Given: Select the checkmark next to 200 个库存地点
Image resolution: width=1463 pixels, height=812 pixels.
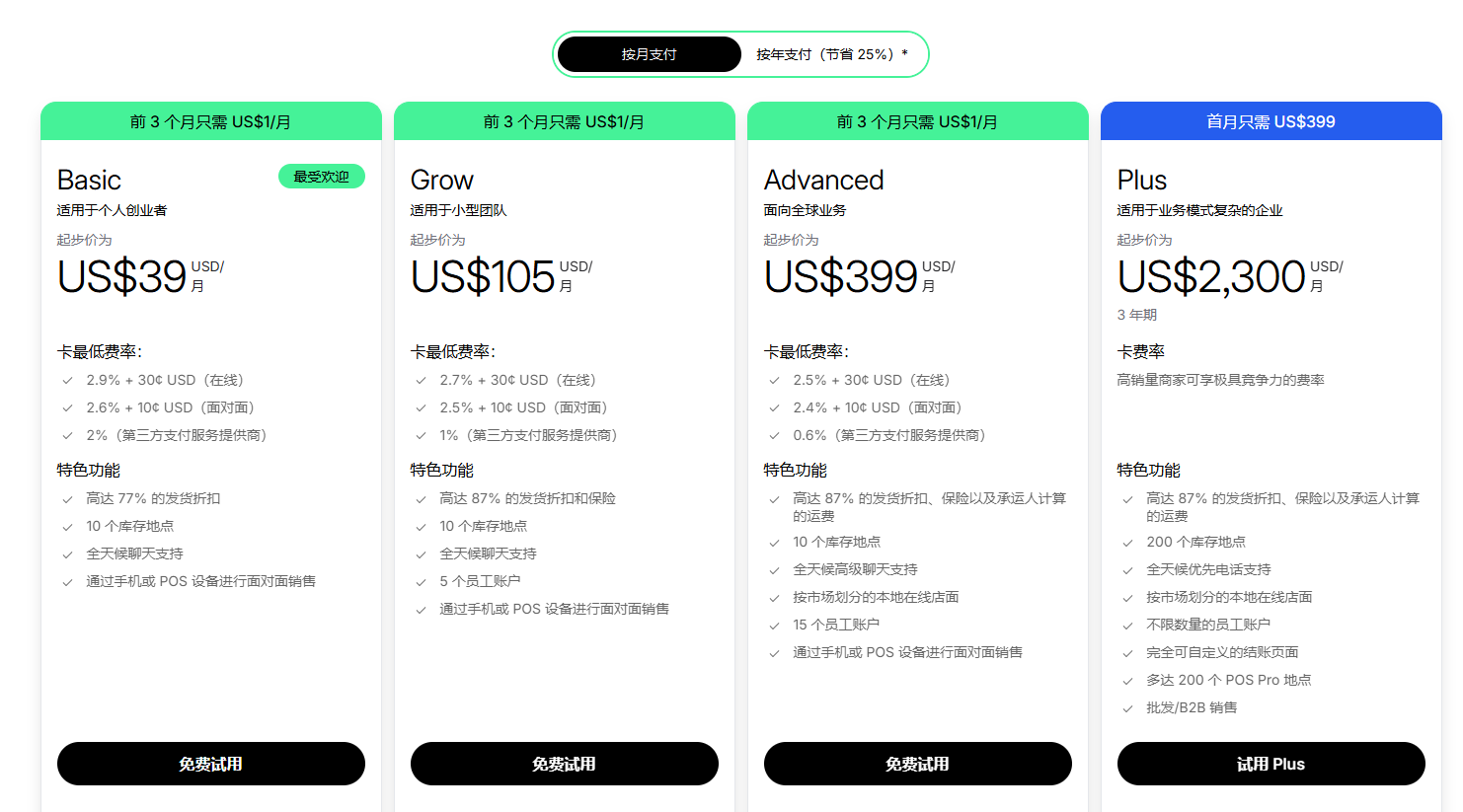Looking at the screenshot, I should tap(1126, 542).
